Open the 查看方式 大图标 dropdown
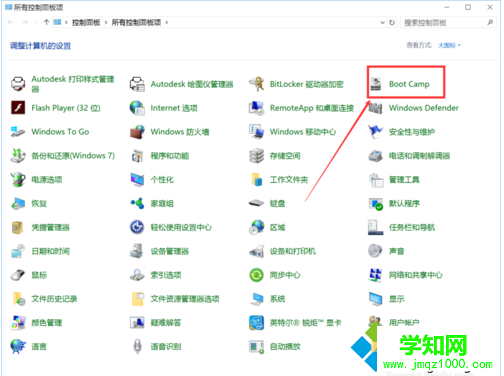This screenshot has height=376, width=504. coord(449,45)
